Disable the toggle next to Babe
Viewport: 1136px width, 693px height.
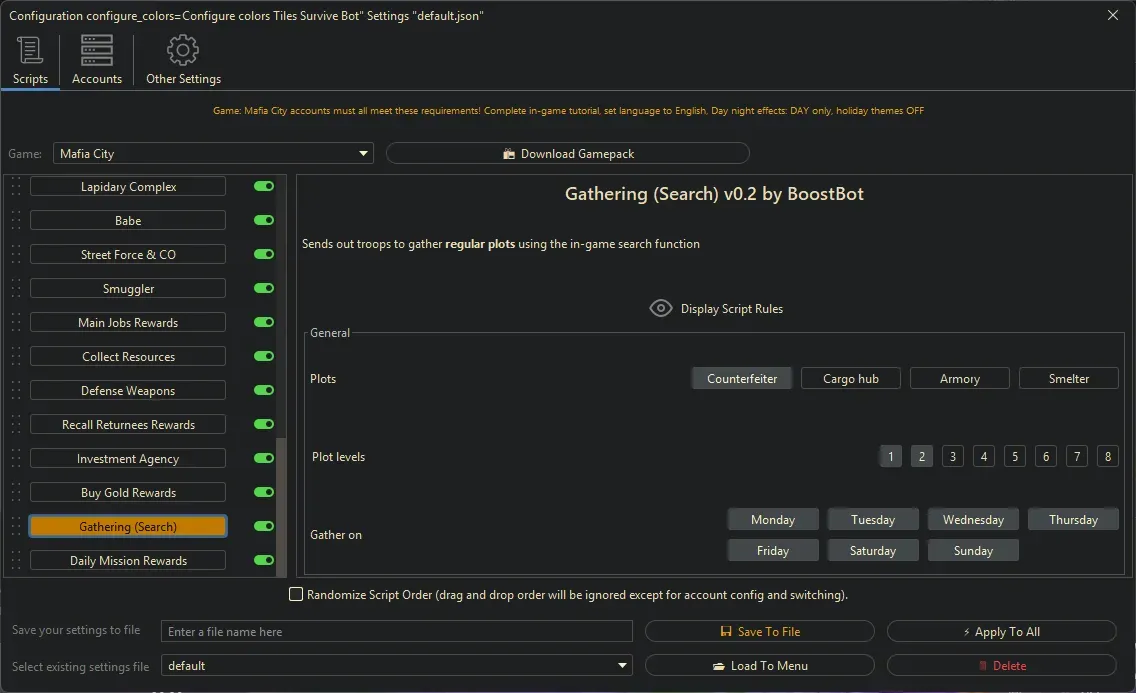pos(262,220)
